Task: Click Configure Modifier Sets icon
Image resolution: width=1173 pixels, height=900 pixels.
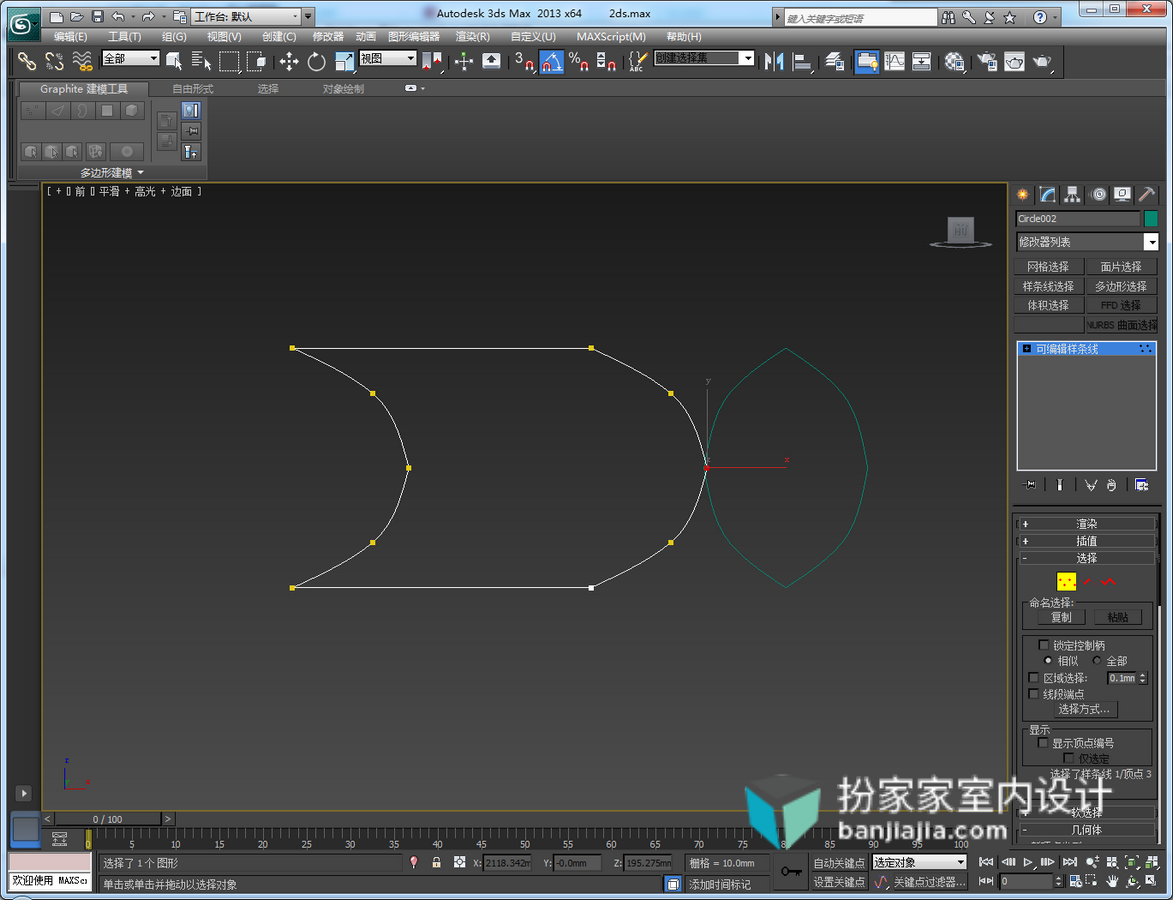Action: [1141, 485]
